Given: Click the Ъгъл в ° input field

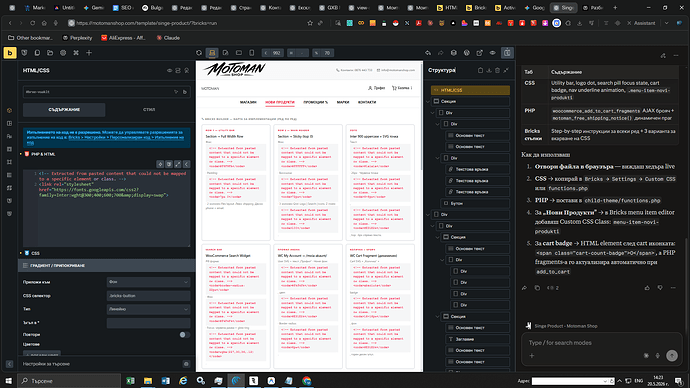Looking at the screenshot, I should [x=148, y=323].
